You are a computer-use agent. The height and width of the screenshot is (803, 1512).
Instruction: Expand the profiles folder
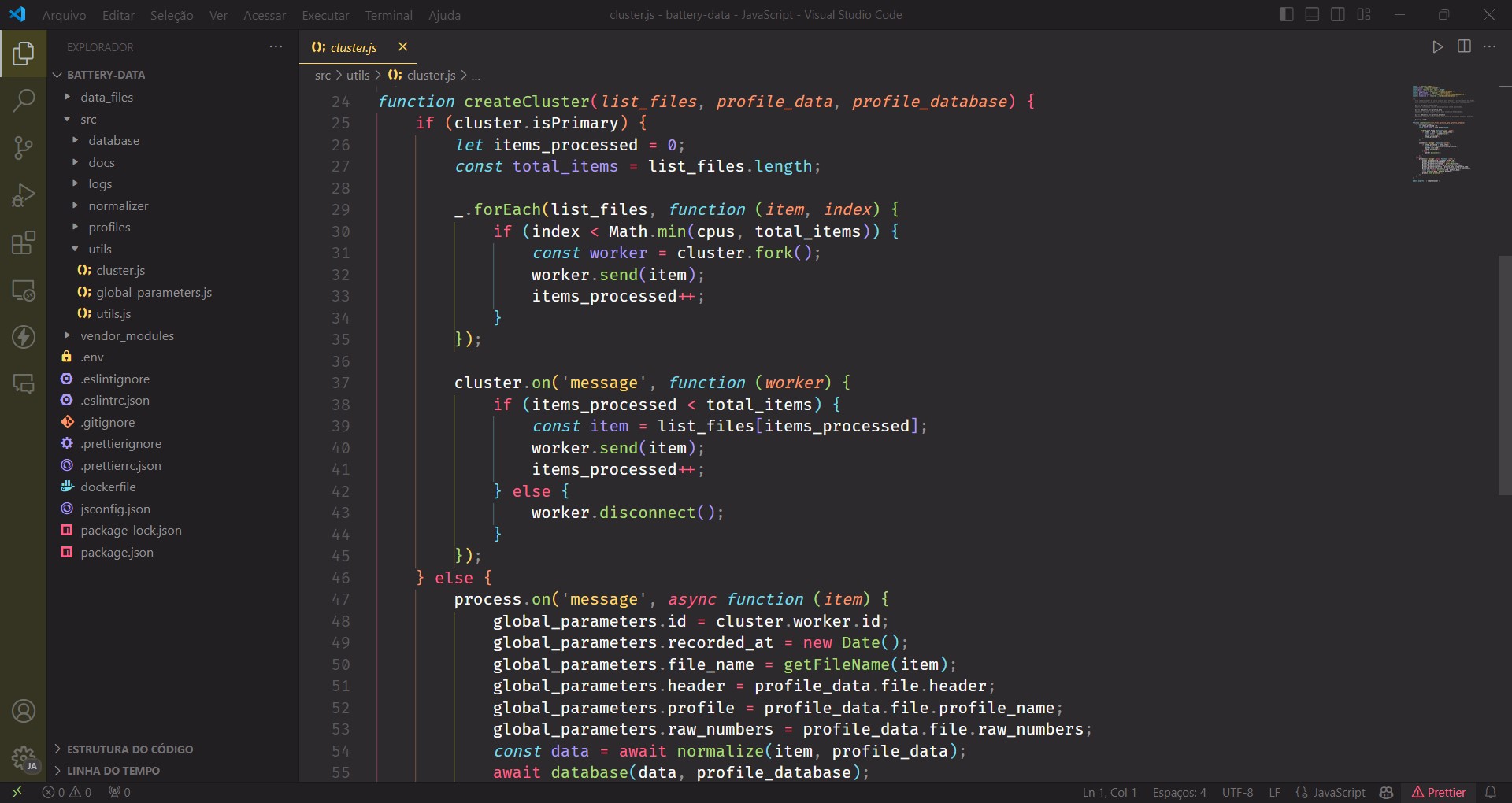click(x=109, y=227)
